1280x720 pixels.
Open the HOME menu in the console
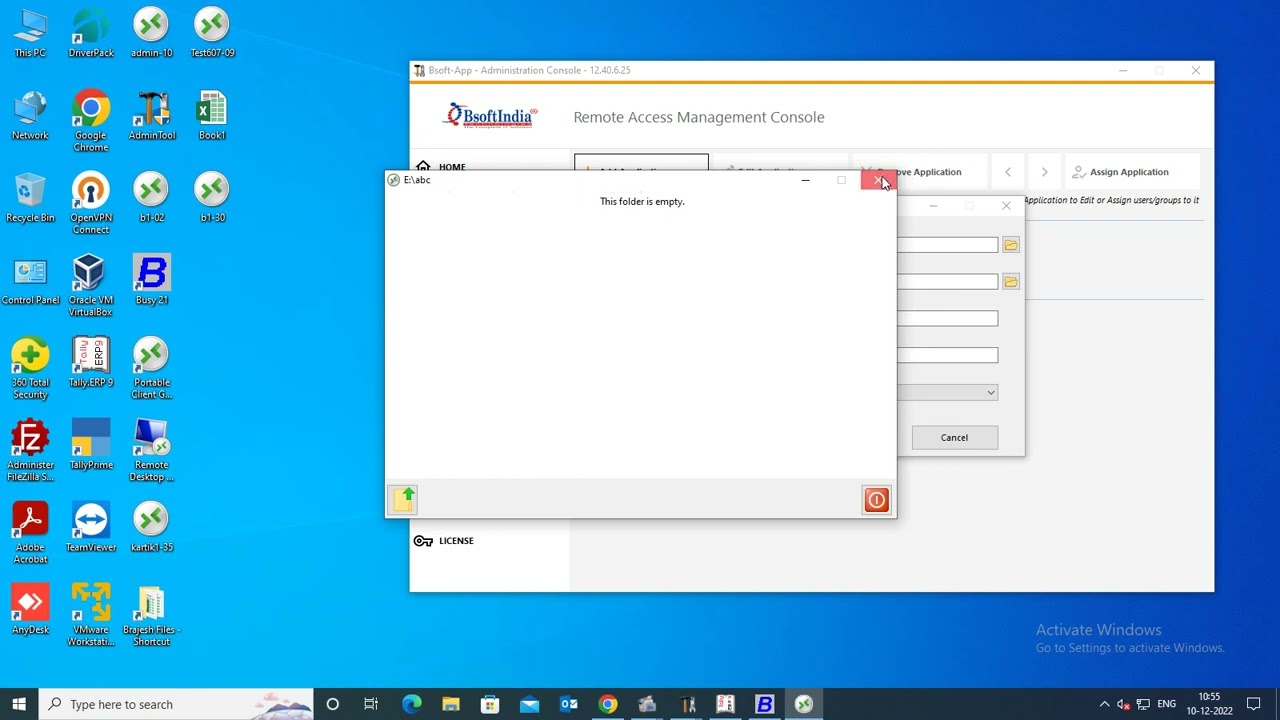coord(441,167)
